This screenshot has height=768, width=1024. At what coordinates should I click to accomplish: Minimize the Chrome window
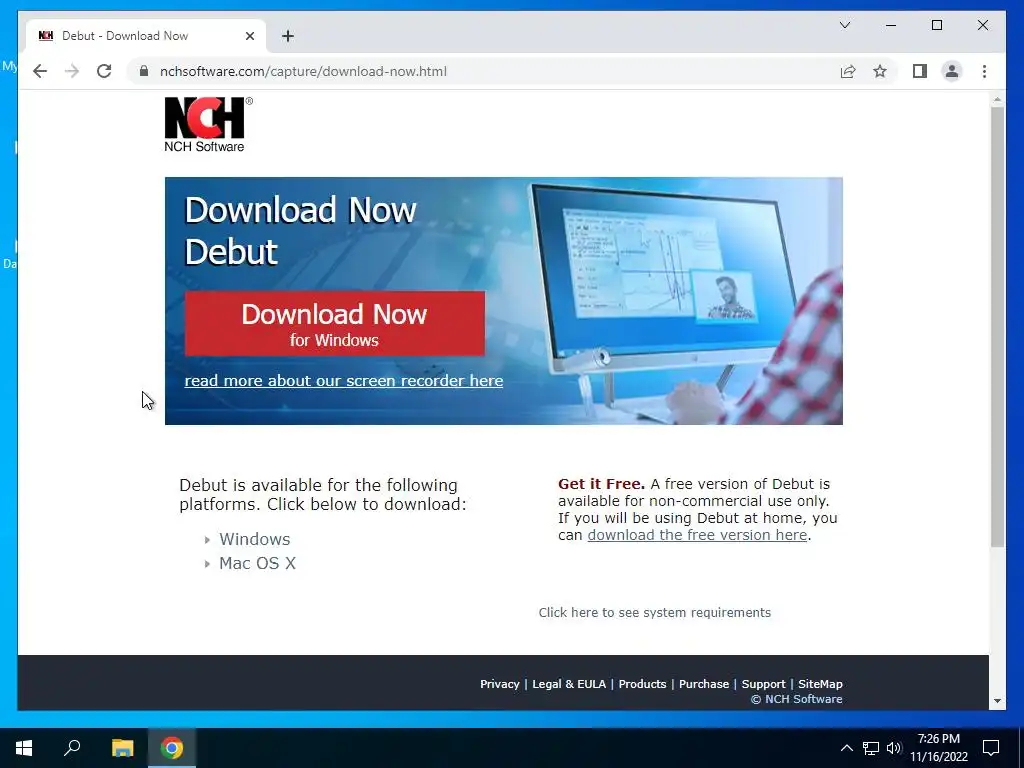coord(891,25)
